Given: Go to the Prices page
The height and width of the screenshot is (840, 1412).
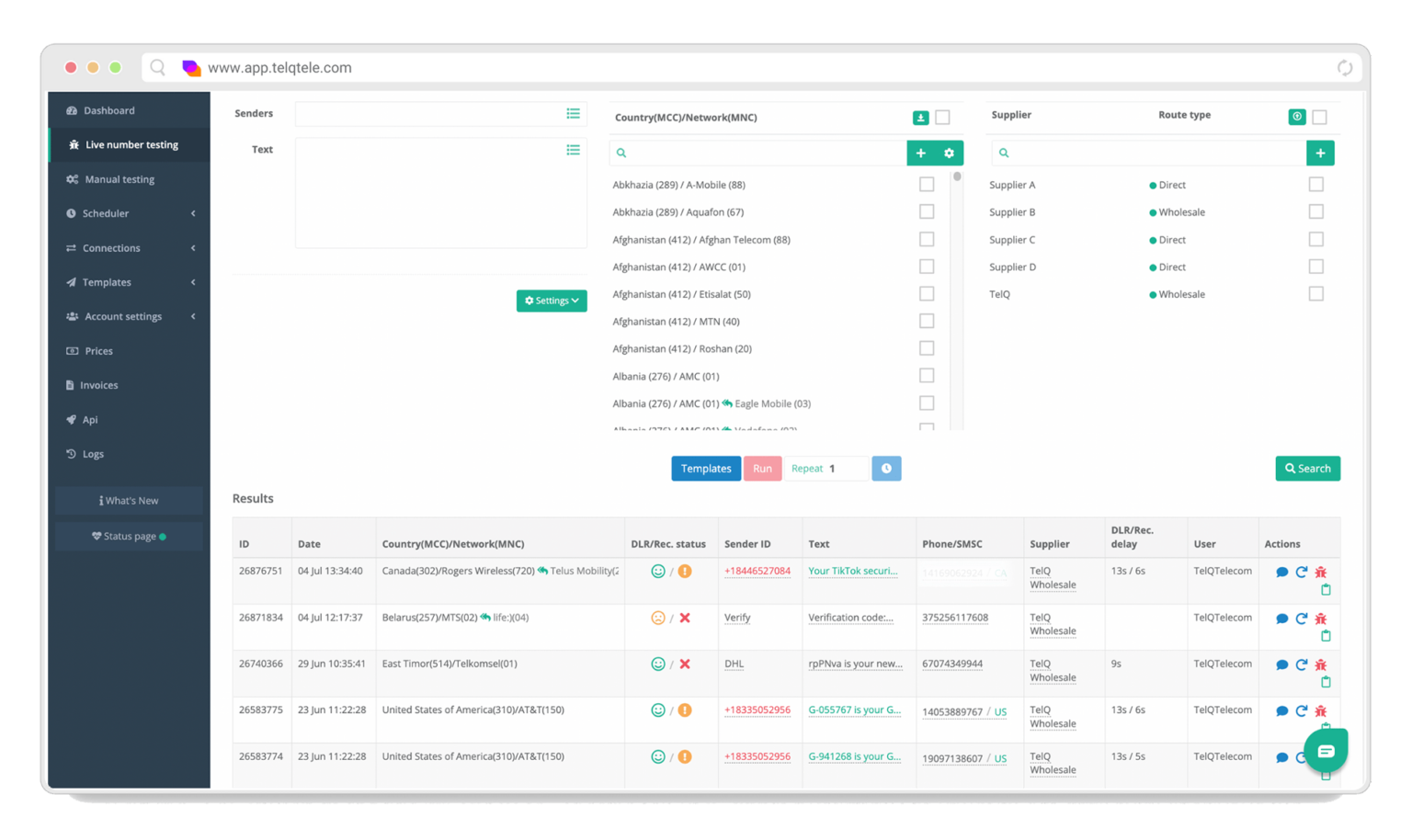Looking at the screenshot, I should 98,351.
